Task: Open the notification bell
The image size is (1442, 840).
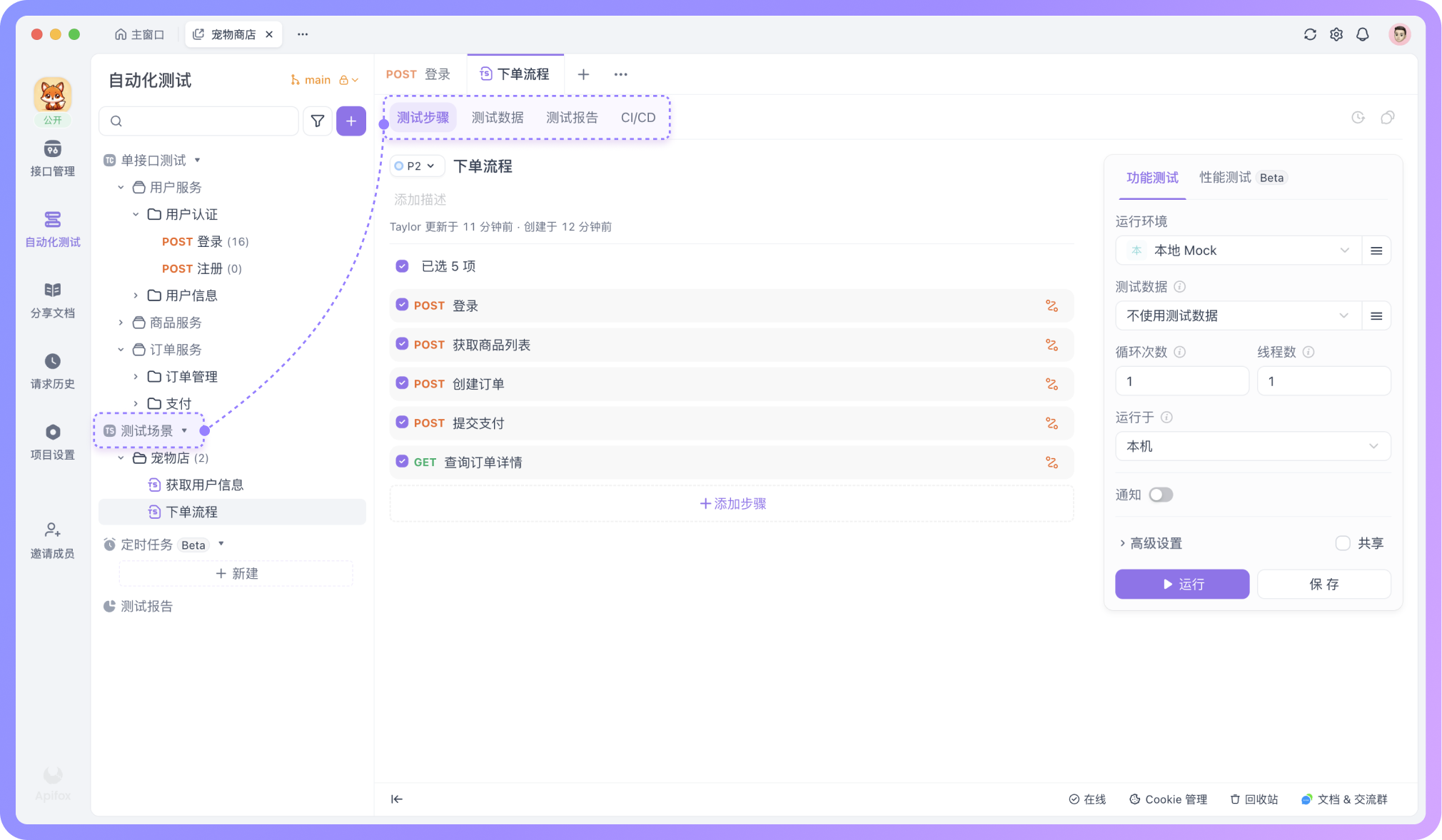Action: point(1363,34)
